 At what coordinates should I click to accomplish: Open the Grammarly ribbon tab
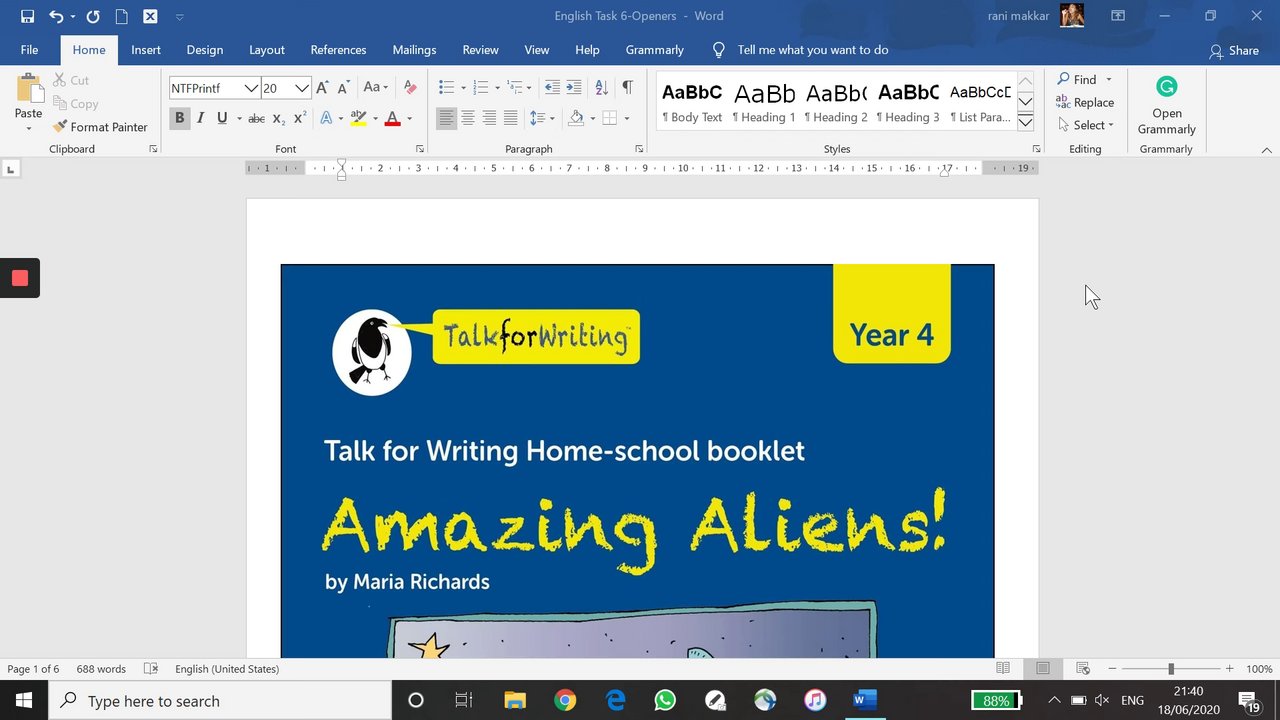pos(655,50)
